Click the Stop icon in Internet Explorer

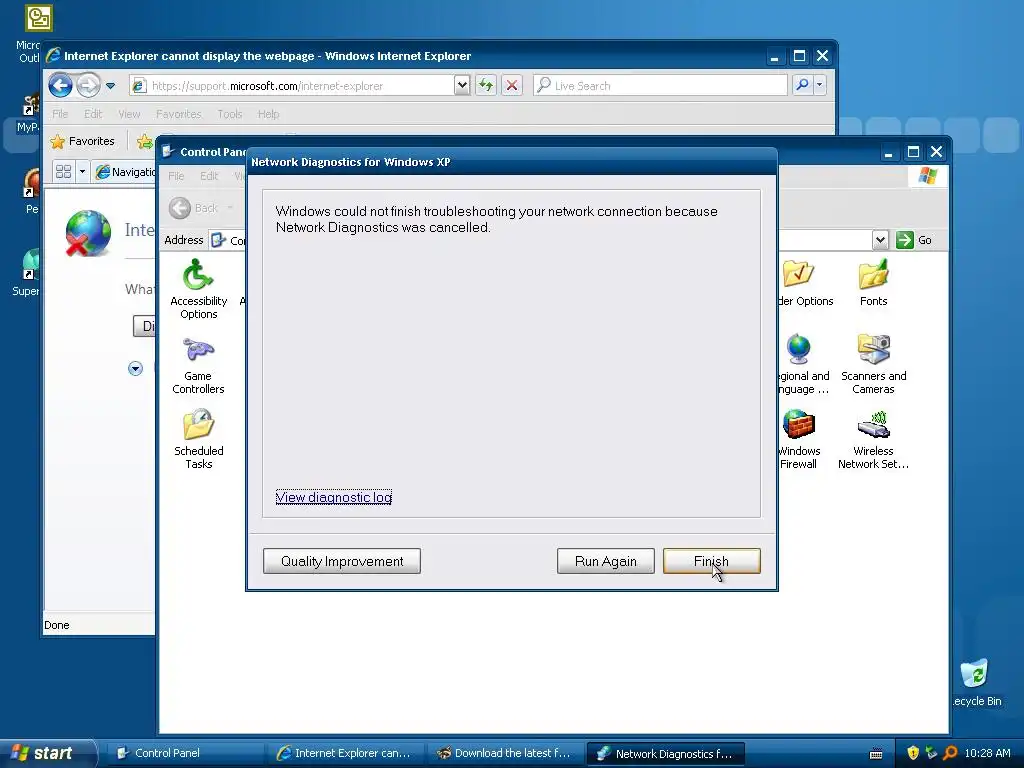(512, 85)
